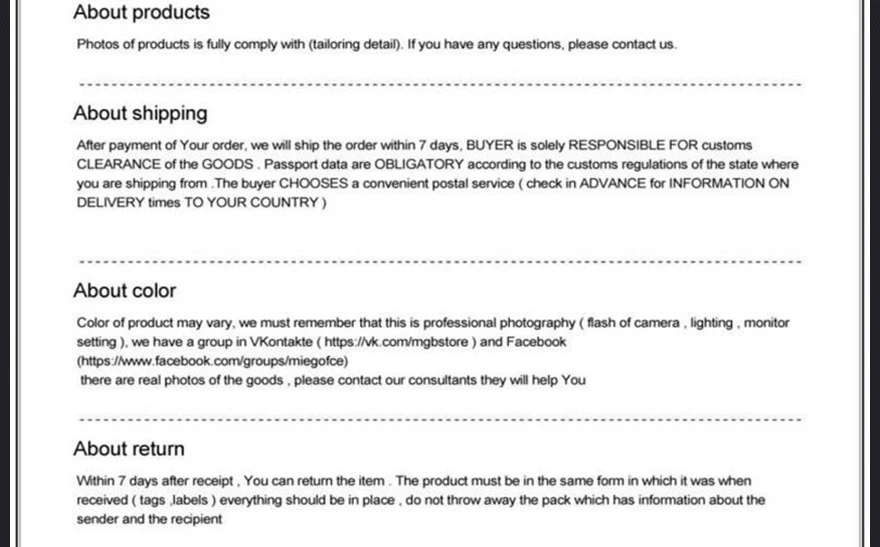Click the dashed divider below About products
The height and width of the screenshot is (547, 880).
pyautogui.click(x=441, y=85)
